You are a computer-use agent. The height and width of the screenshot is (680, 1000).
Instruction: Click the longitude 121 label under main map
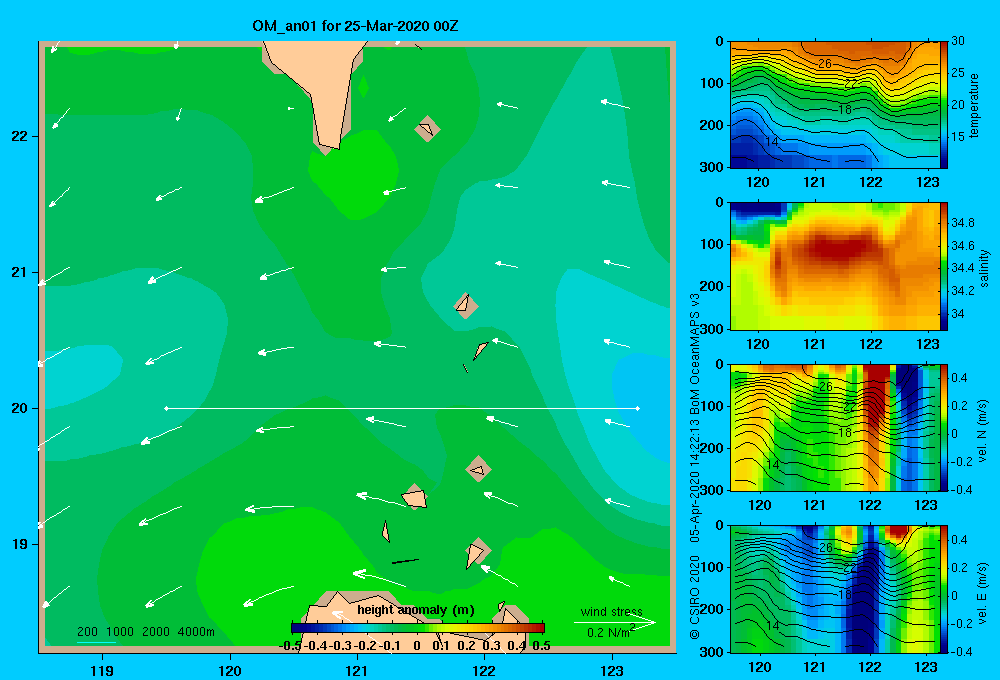coord(357,670)
